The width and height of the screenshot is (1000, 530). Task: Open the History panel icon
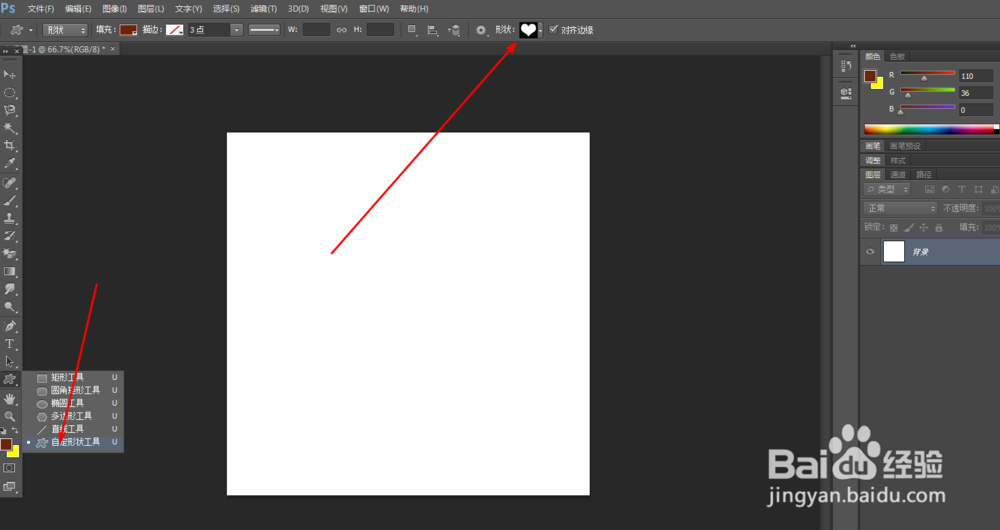[x=846, y=66]
